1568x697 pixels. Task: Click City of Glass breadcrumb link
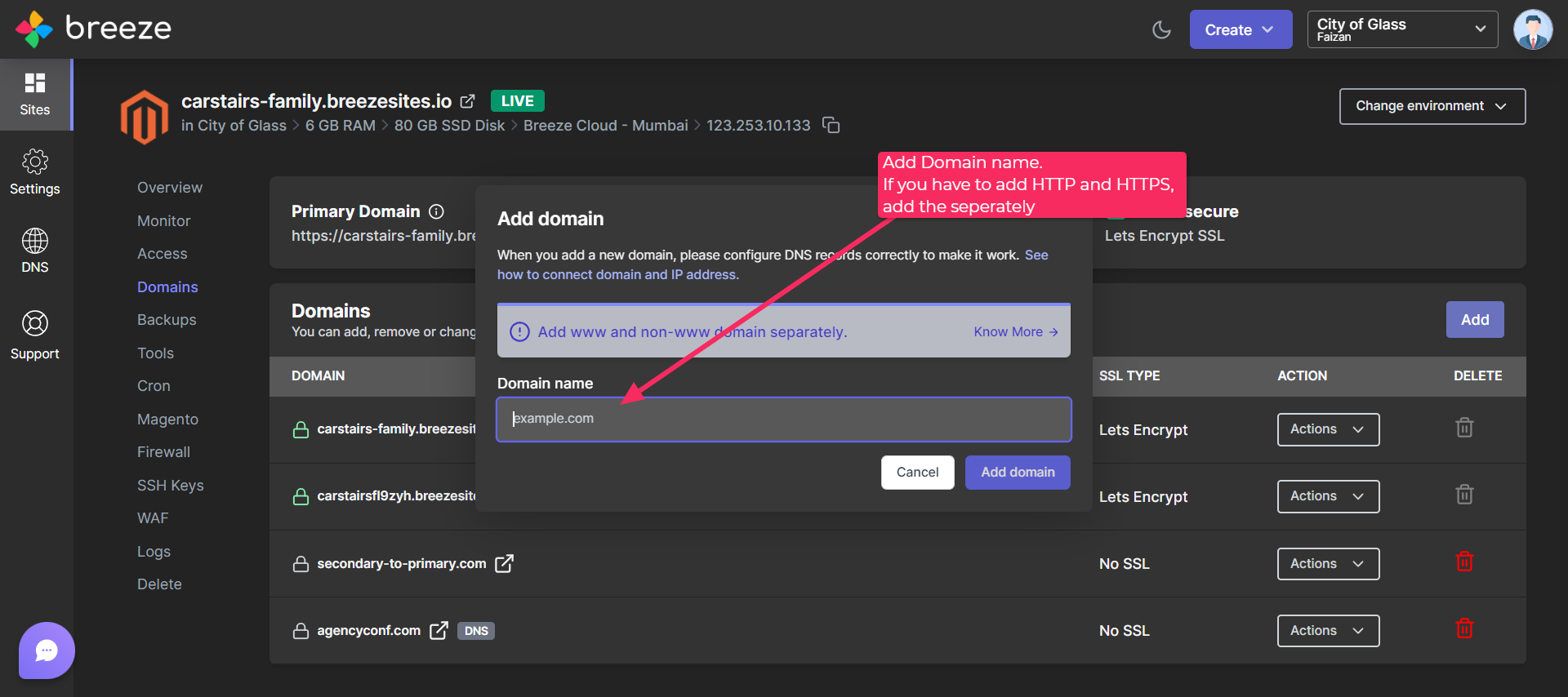(x=242, y=126)
